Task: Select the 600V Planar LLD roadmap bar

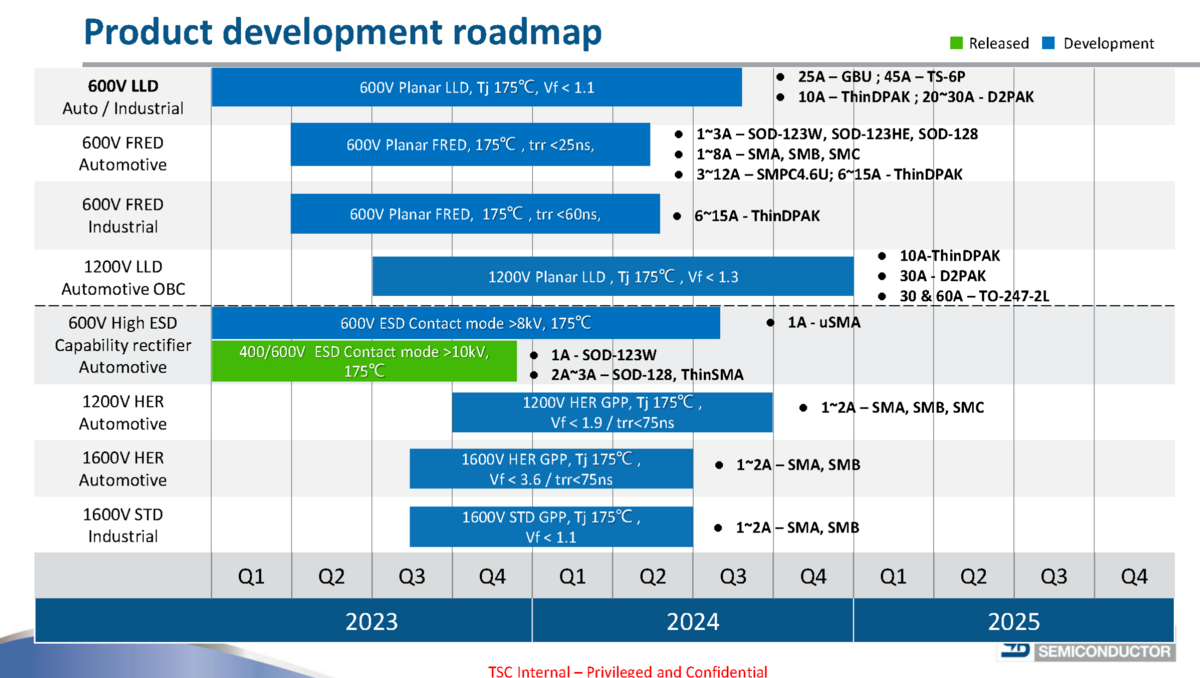Action: pyautogui.click(x=476, y=87)
